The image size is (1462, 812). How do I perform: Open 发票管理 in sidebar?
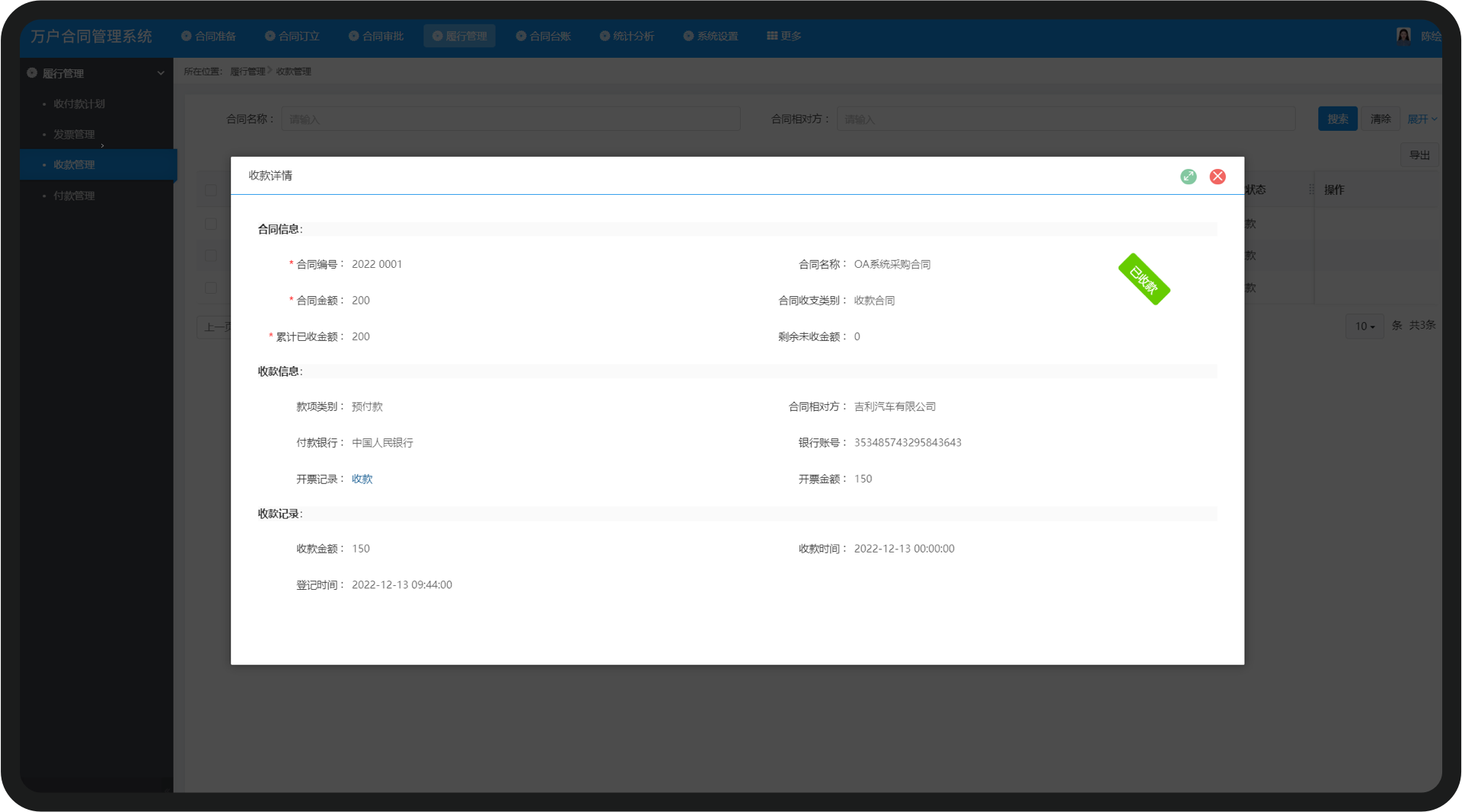[x=74, y=134]
